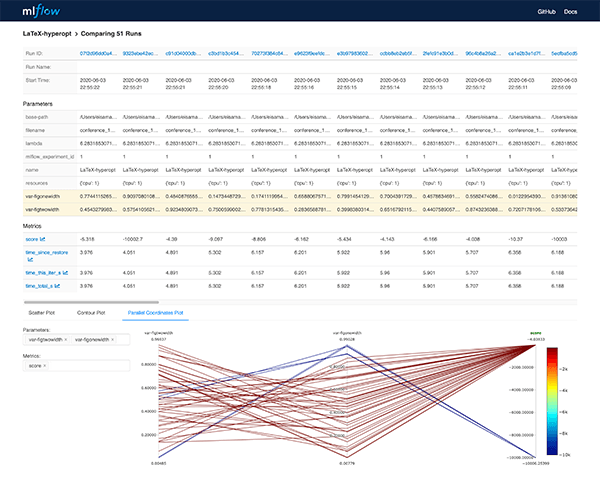Click the resources row label
This screenshot has width=600, height=487.
click(x=37, y=183)
